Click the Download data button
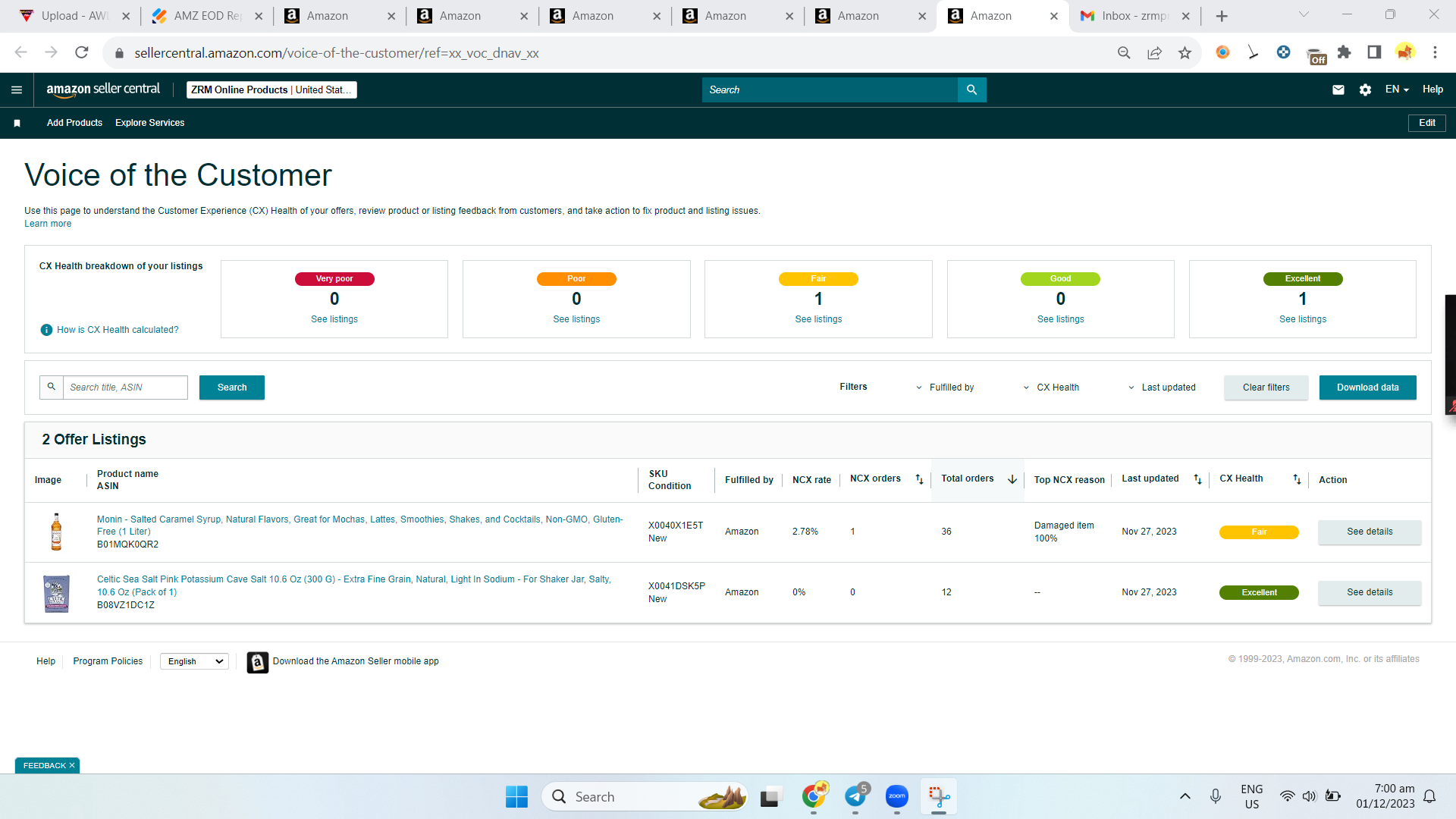 pyautogui.click(x=1368, y=388)
